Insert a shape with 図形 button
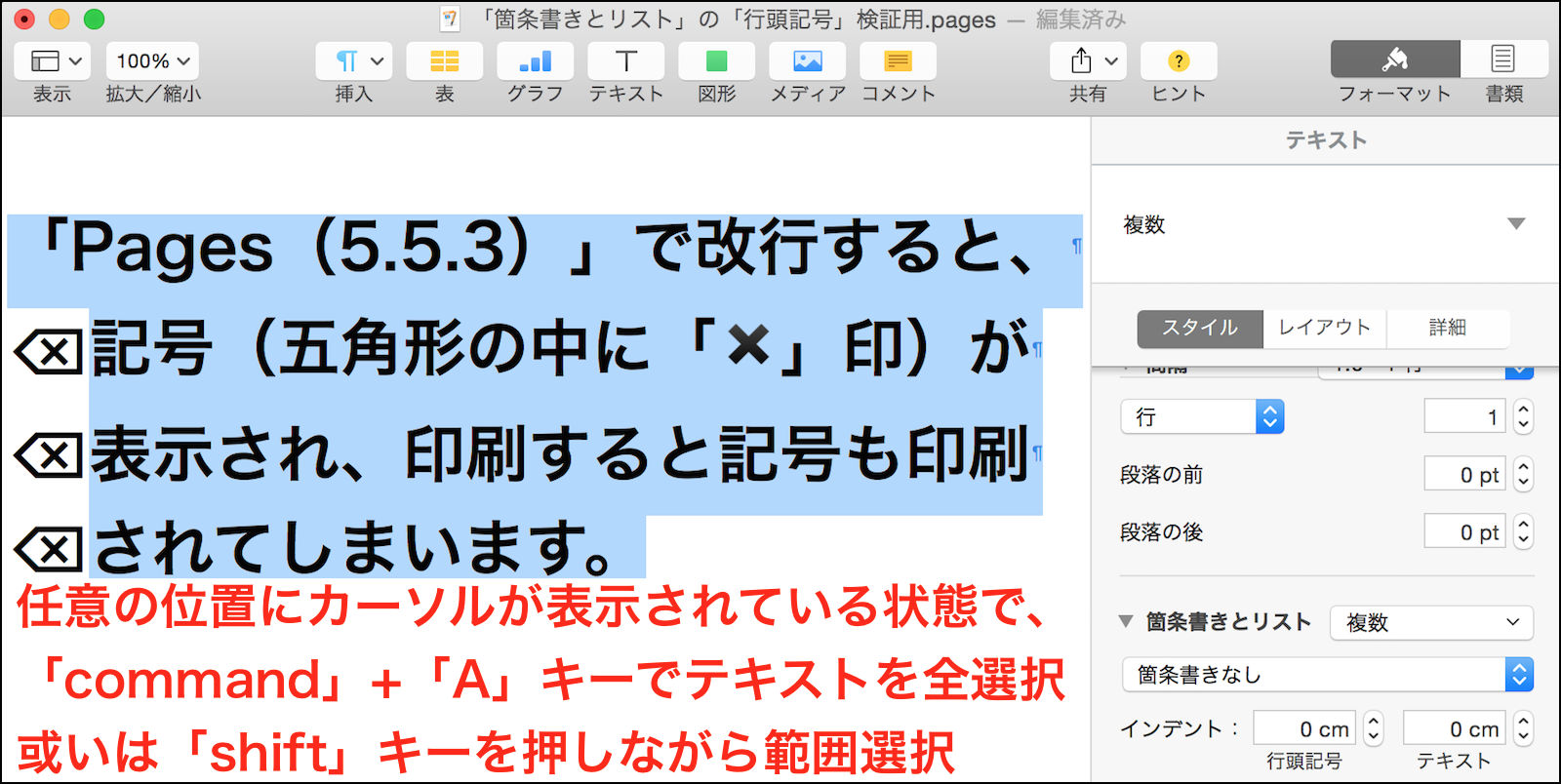Viewport: 1561px width, 784px height. [x=717, y=61]
